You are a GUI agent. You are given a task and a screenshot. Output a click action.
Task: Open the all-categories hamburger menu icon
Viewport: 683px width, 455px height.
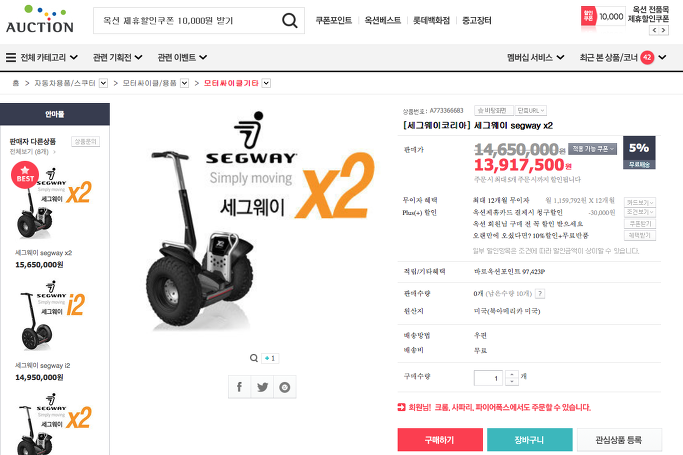coord(11,57)
